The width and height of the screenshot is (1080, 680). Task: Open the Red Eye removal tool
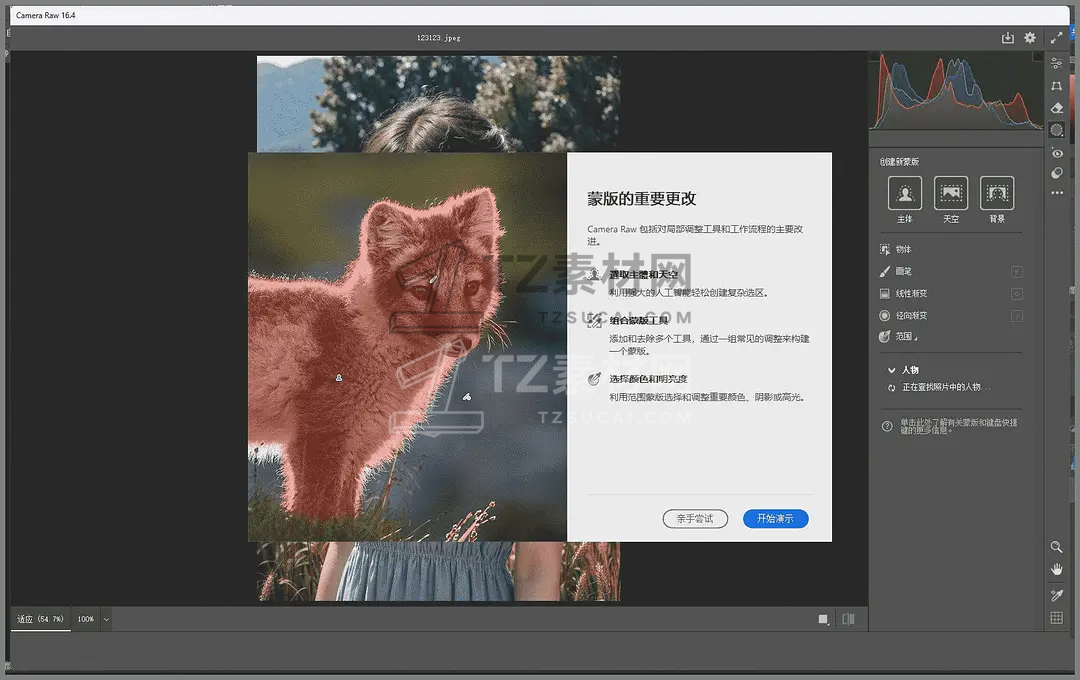click(1057, 153)
